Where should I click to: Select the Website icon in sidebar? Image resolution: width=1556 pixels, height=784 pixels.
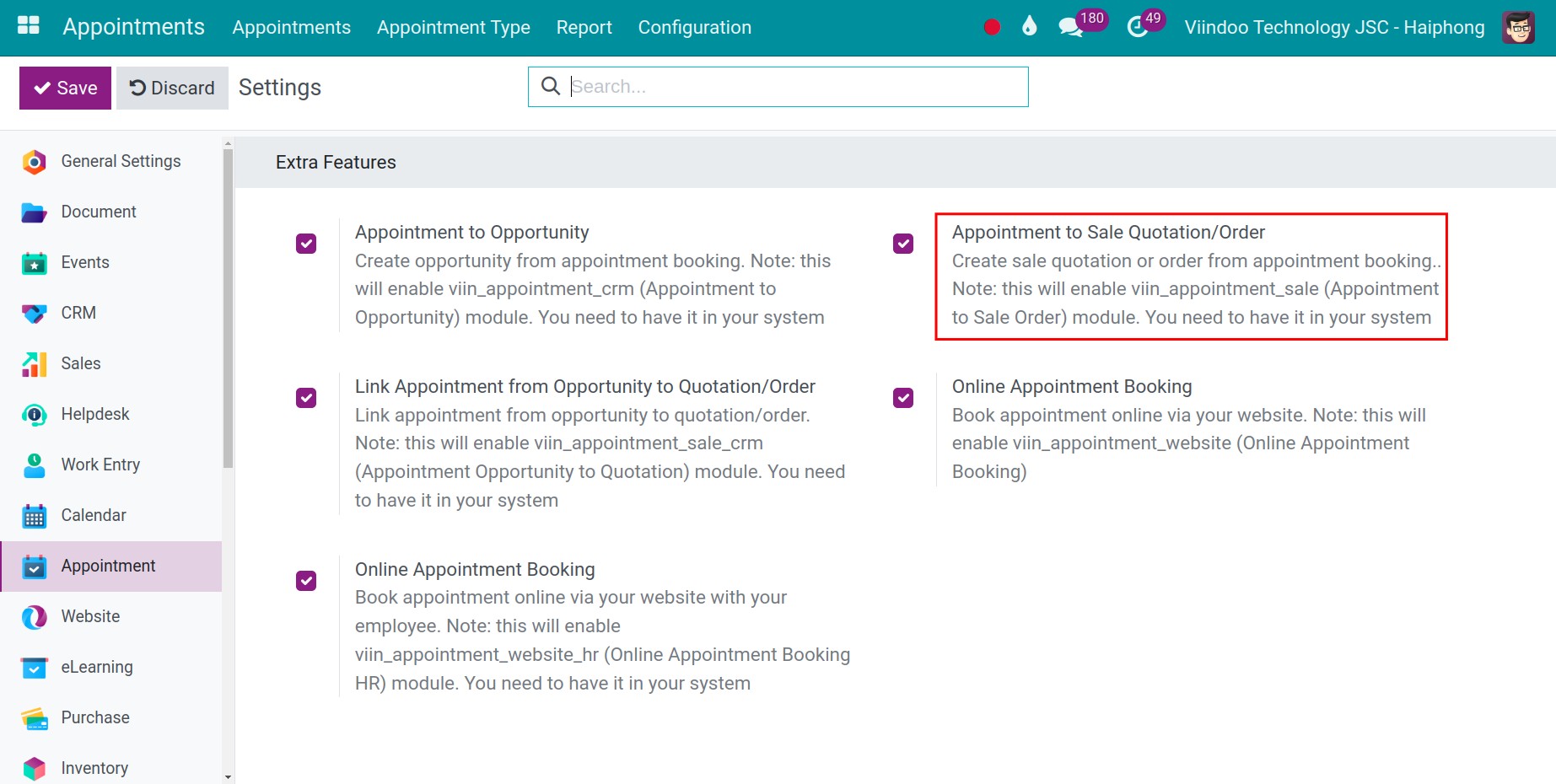click(x=34, y=617)
